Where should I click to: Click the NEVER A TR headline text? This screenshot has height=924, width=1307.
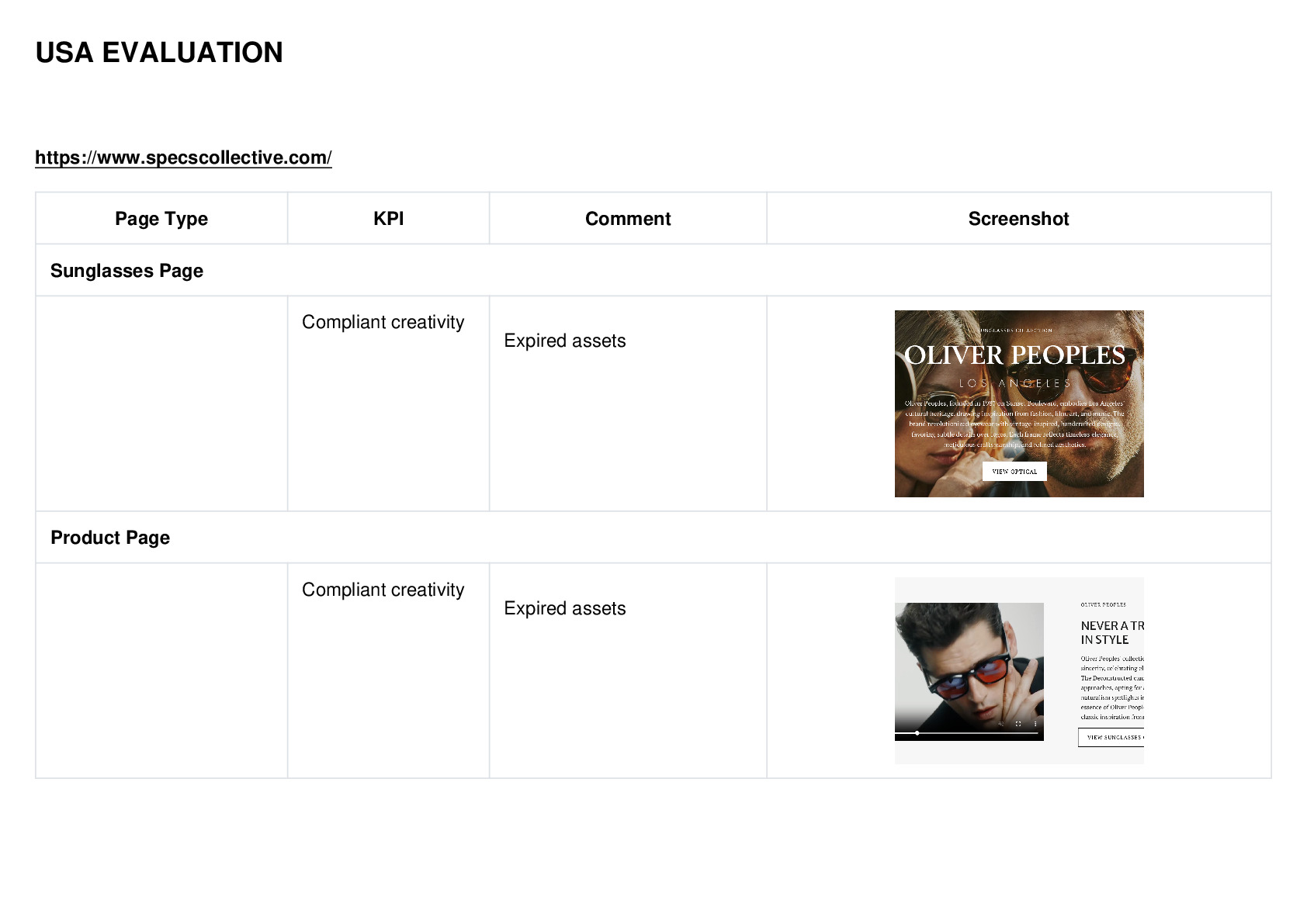click(x=1112, y=625)
